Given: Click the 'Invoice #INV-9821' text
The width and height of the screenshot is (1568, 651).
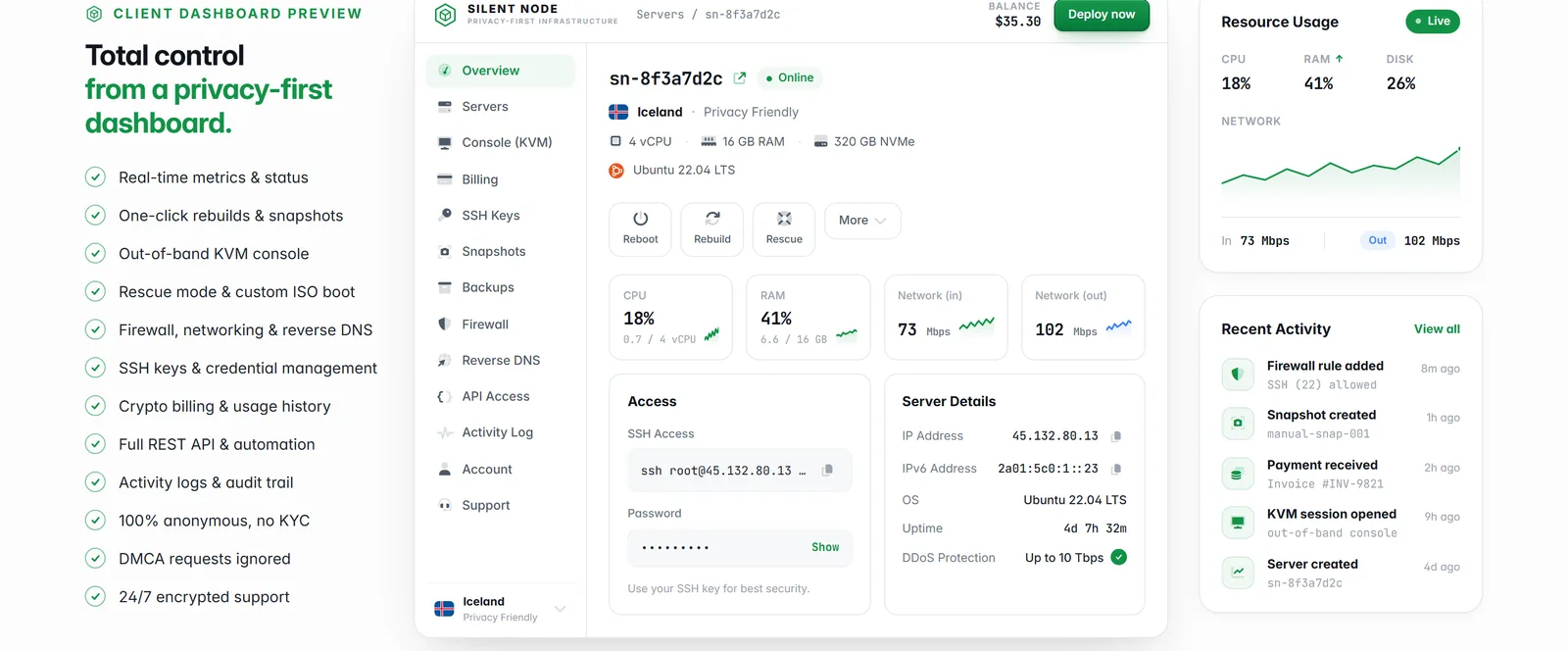Looking at the screenshot, I should coord(1325,484).
